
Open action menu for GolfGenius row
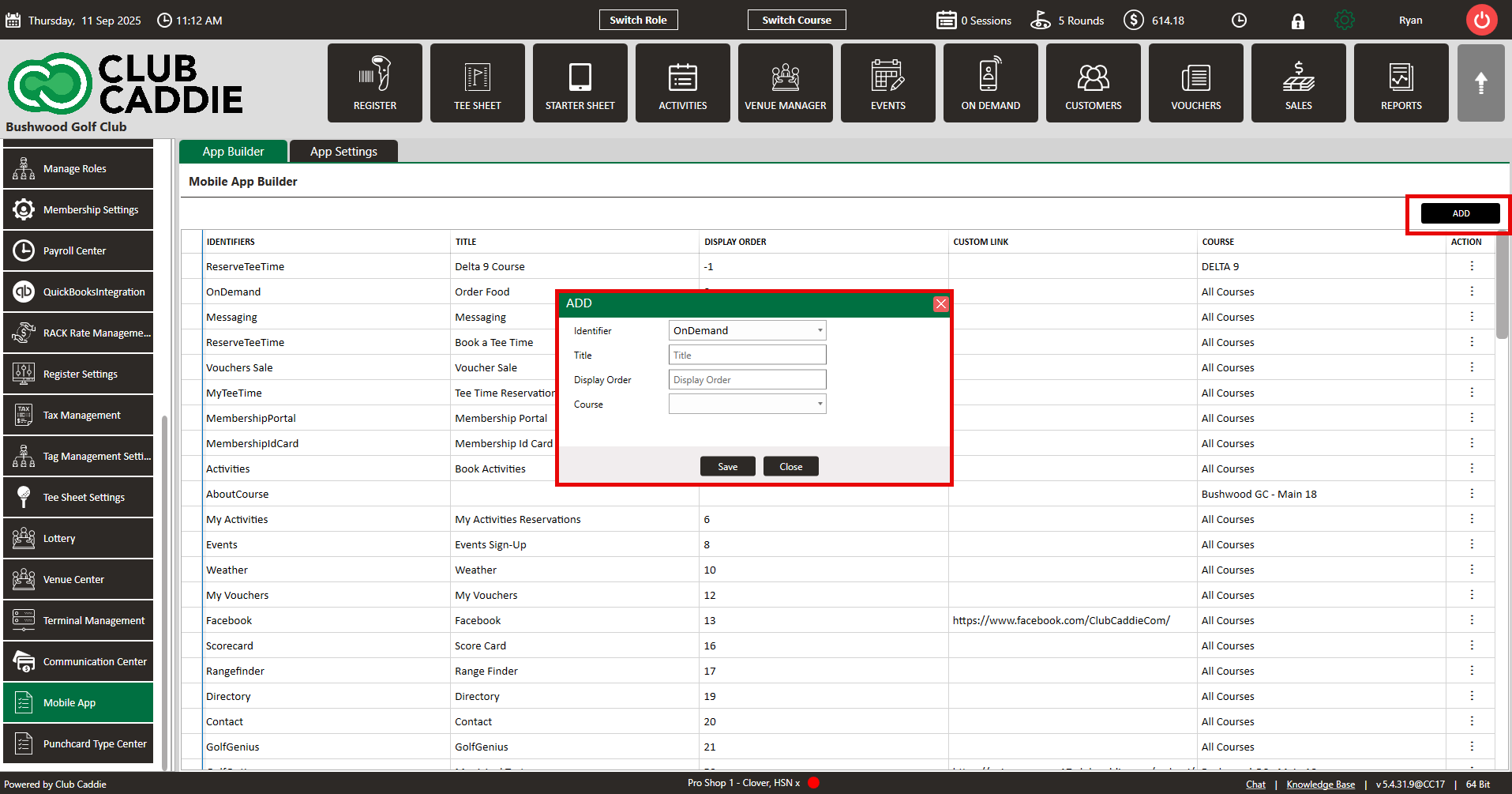click(x=1472, y=747)
